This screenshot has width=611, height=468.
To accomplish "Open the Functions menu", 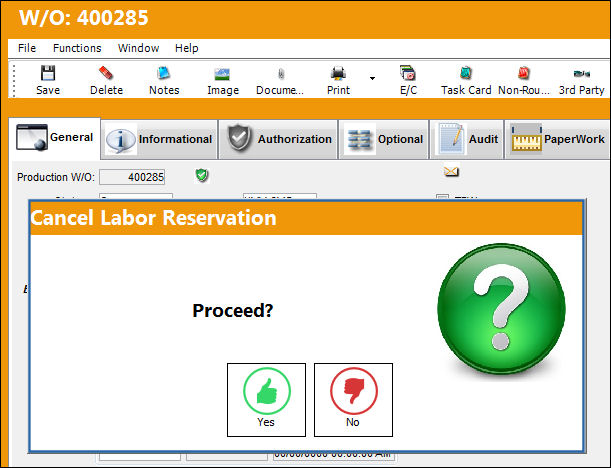I will click(77, 48).
